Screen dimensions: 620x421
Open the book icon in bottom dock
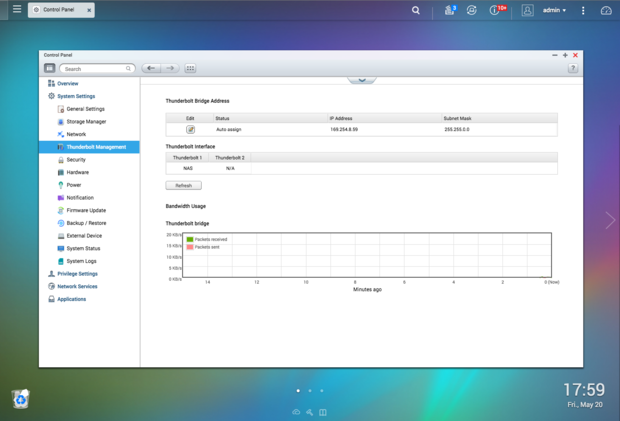[x=323, y=412]
